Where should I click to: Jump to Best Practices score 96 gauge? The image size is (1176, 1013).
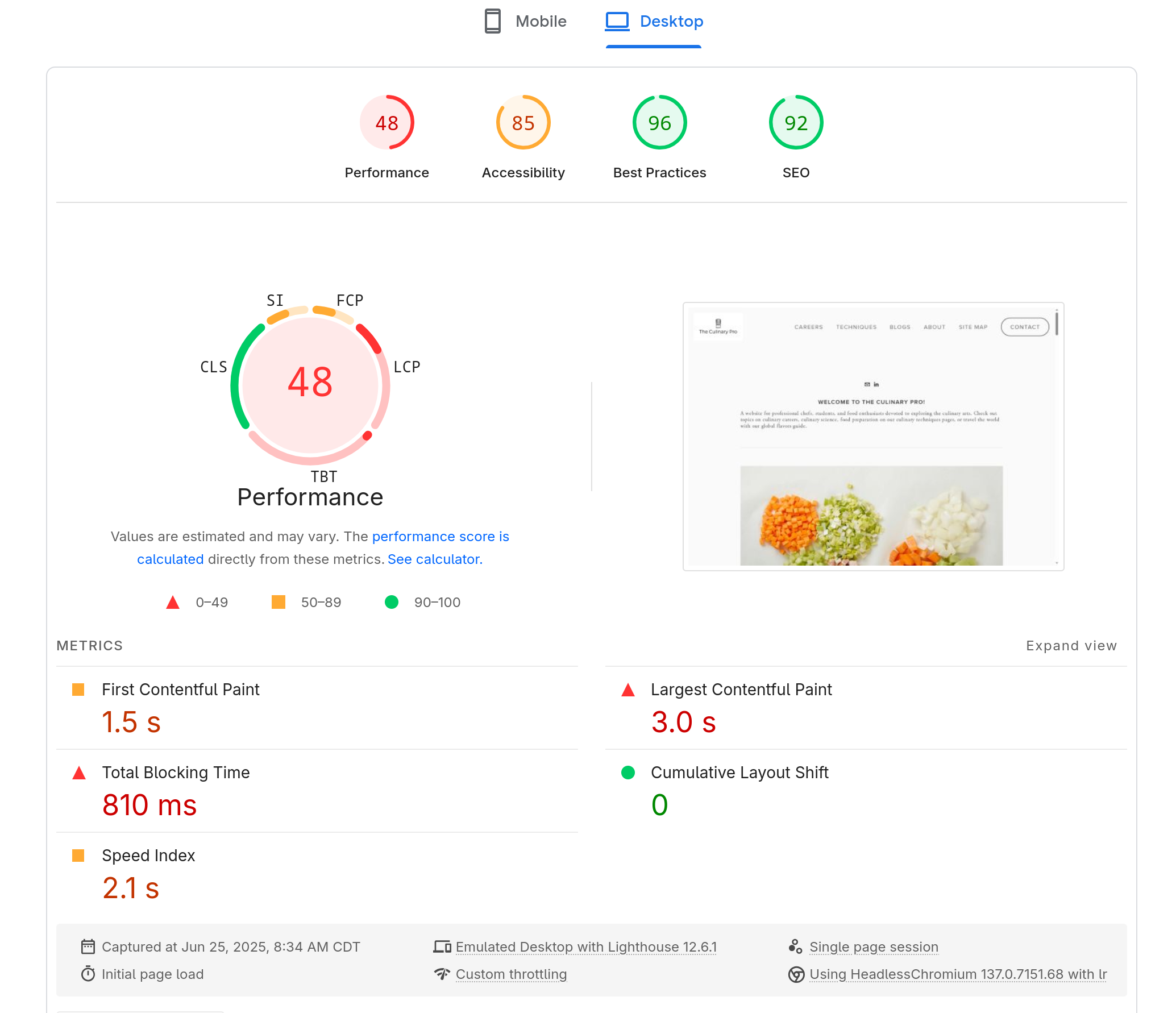[659, 123]
